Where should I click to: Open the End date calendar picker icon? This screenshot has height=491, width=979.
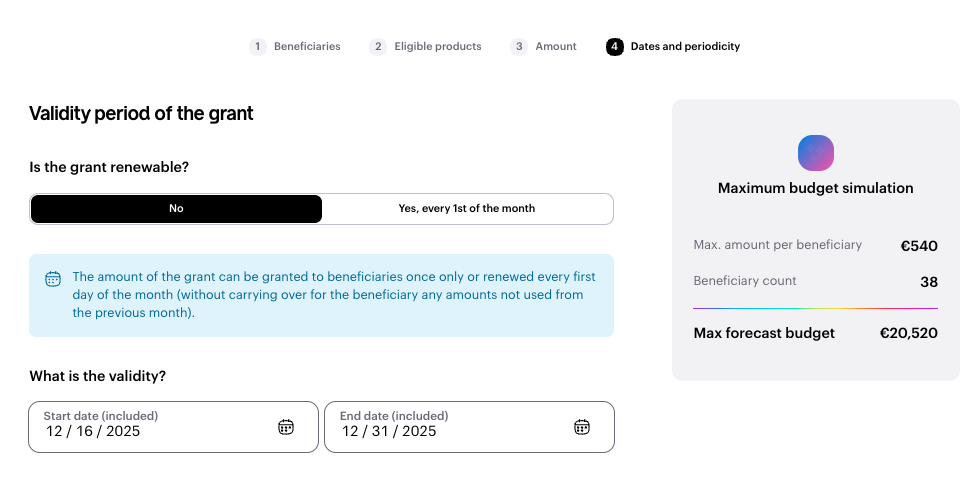pyautogui.click(x=582, y=427)
